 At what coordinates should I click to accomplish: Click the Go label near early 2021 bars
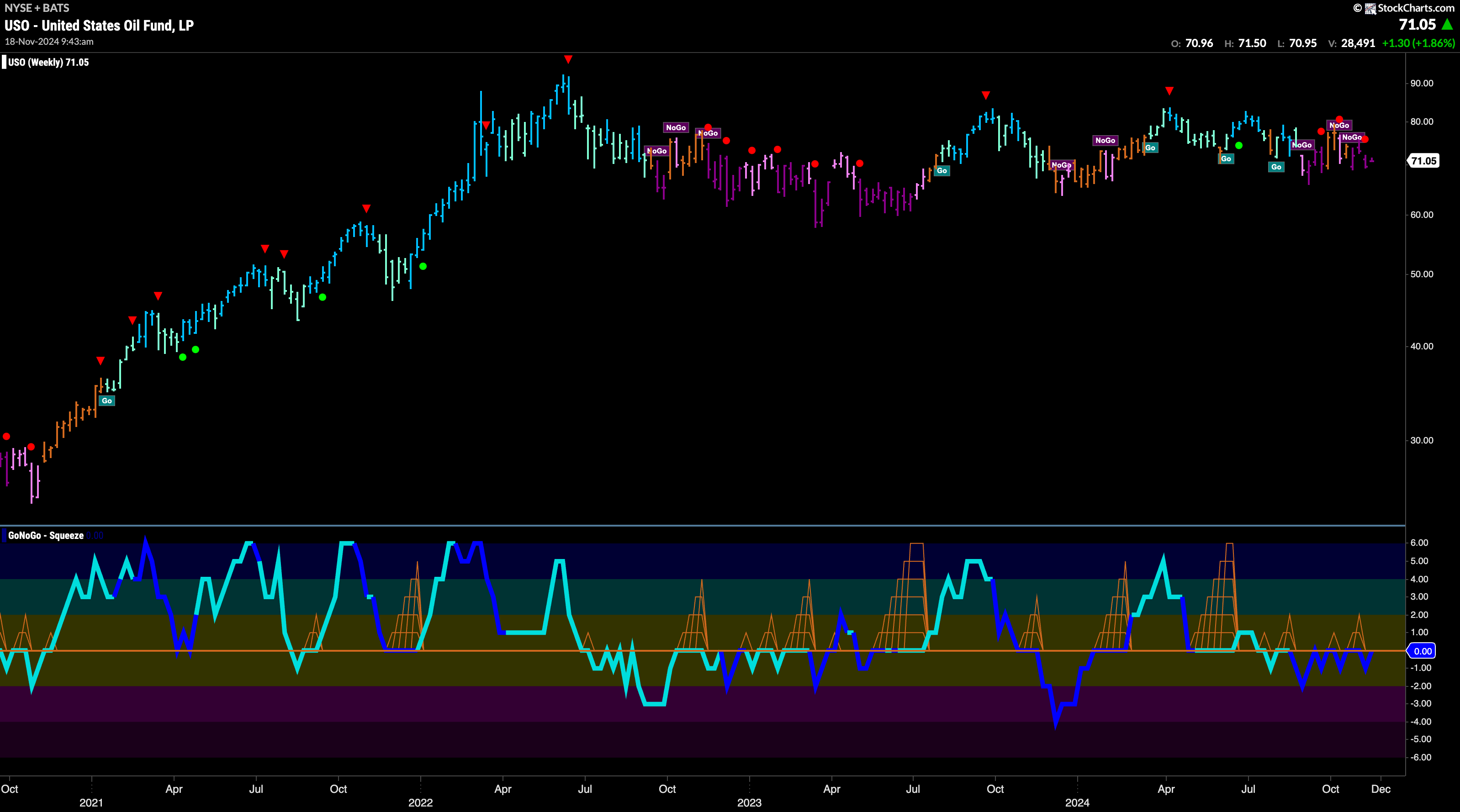106,401
